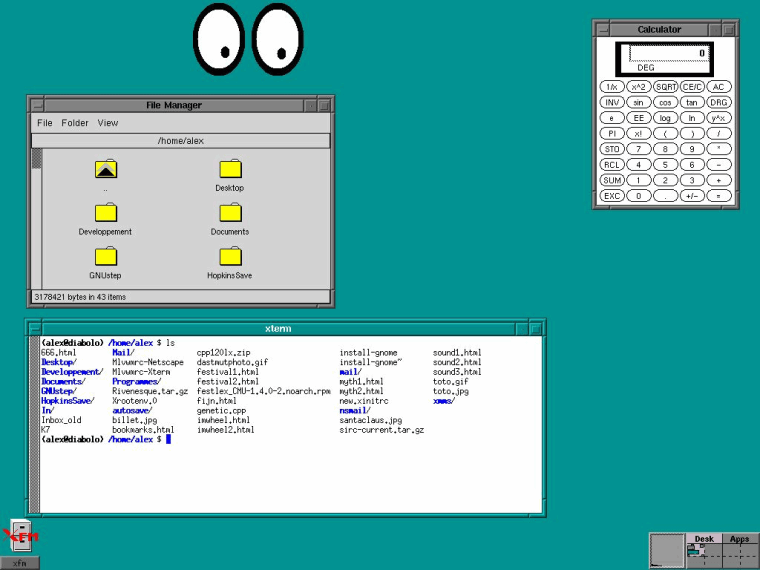Viewport: 760px width, 570px height.
Task: Click the y^x calculator key
Action: (x=718, y=118)
